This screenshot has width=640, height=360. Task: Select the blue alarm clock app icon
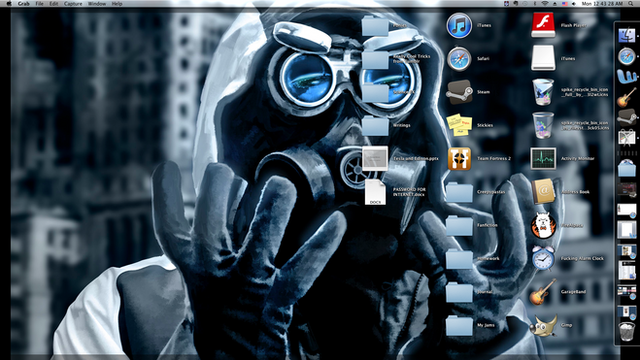pos(543,258)
